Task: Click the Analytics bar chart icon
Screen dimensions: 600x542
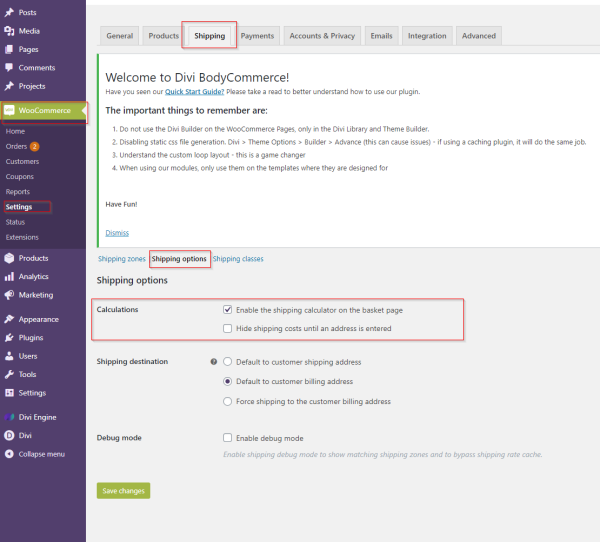Action: (9, 276)
